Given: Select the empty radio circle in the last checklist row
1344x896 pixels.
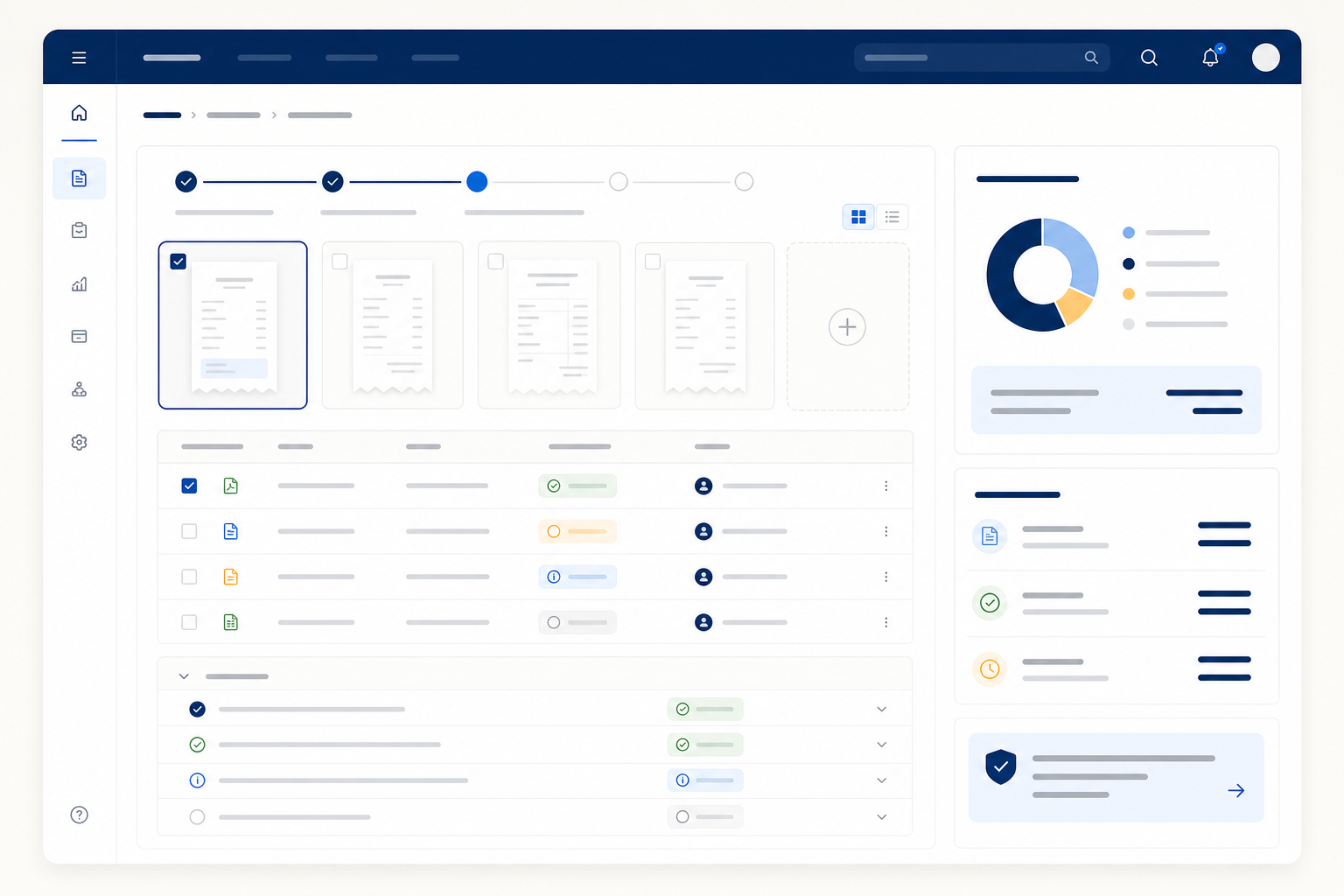Looking at the screenshot, I should (x=198, y=816).
